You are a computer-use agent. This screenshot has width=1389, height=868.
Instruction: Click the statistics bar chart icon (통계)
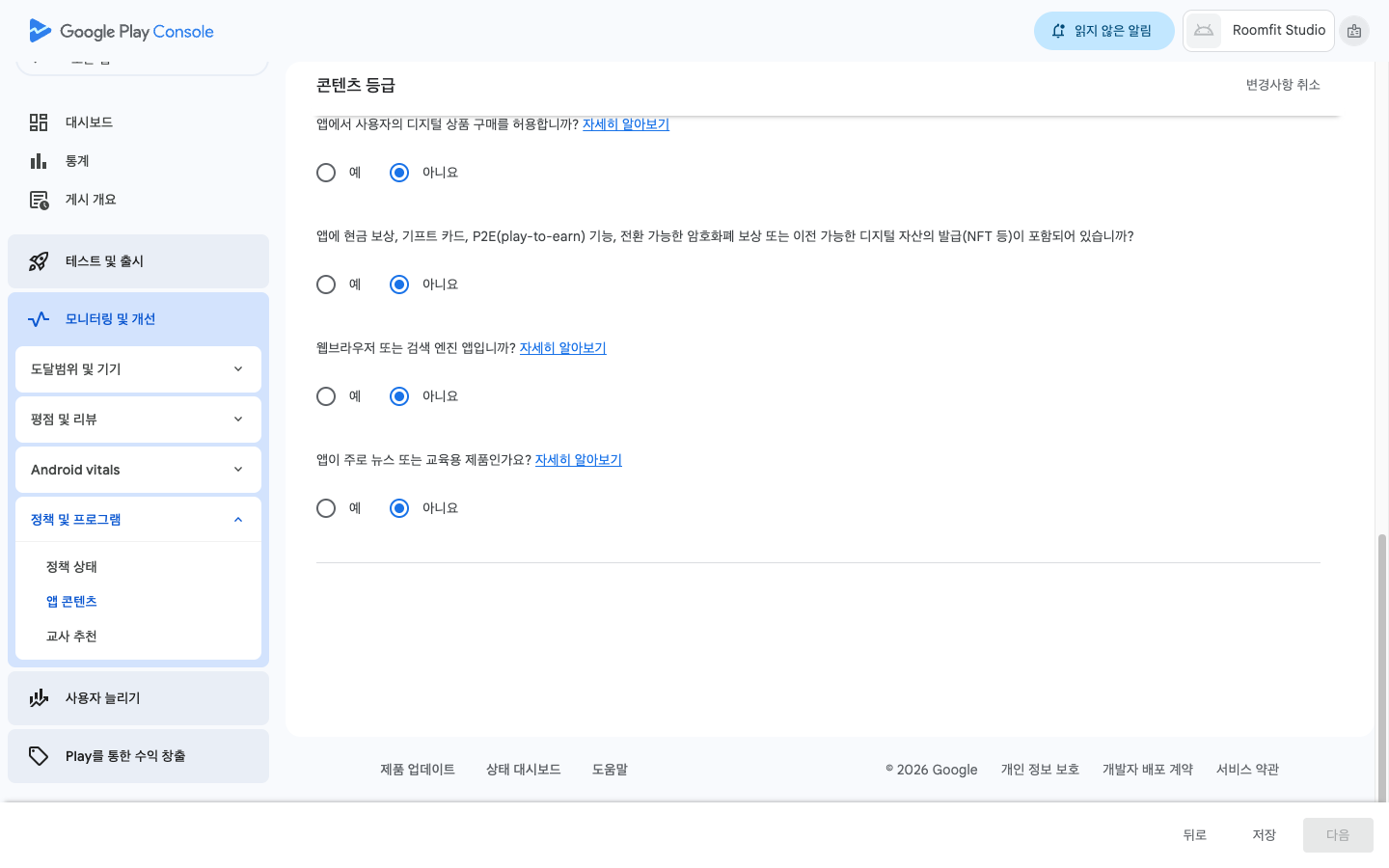tap(39, 161)
